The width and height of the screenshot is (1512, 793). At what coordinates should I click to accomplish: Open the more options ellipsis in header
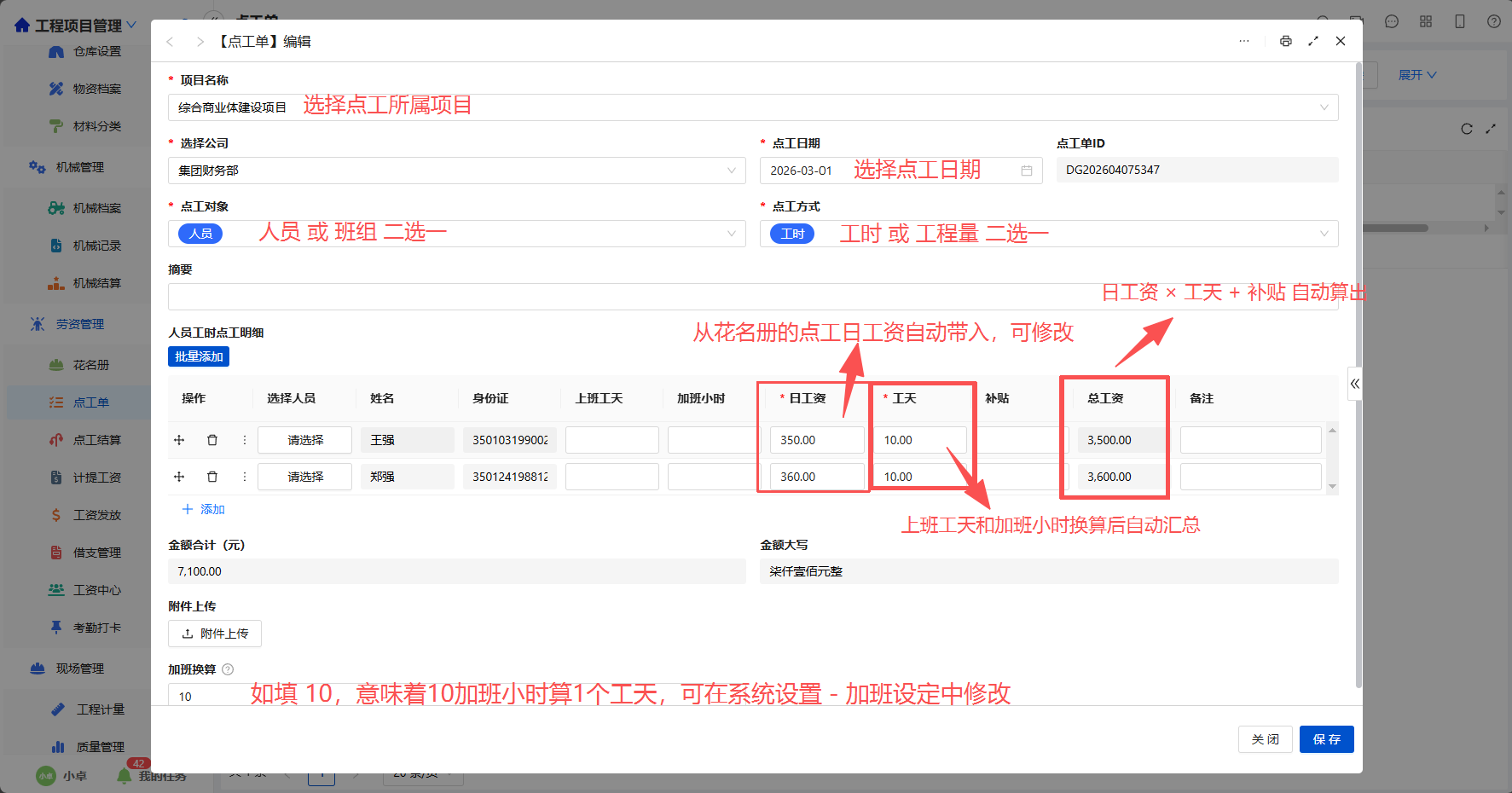coord(1244,41)
